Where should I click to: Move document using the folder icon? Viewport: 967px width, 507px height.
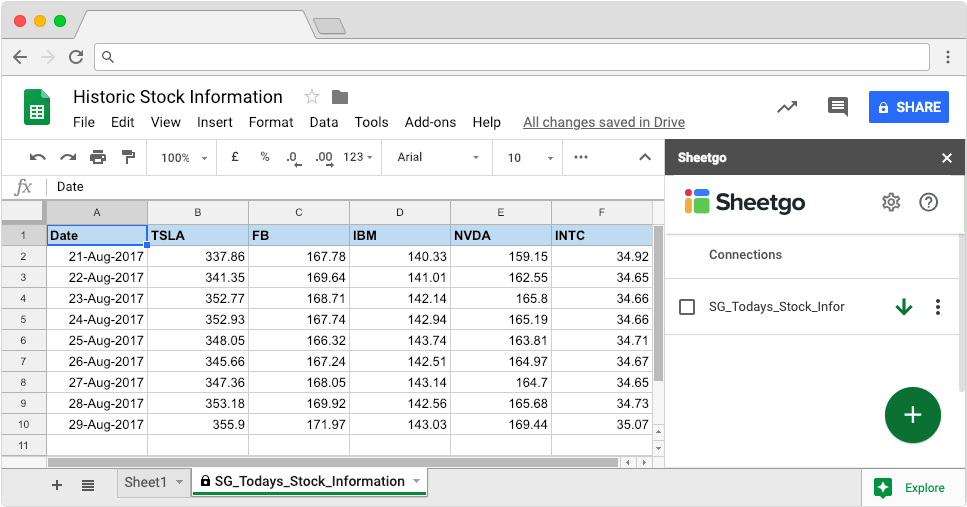[340, 97]
